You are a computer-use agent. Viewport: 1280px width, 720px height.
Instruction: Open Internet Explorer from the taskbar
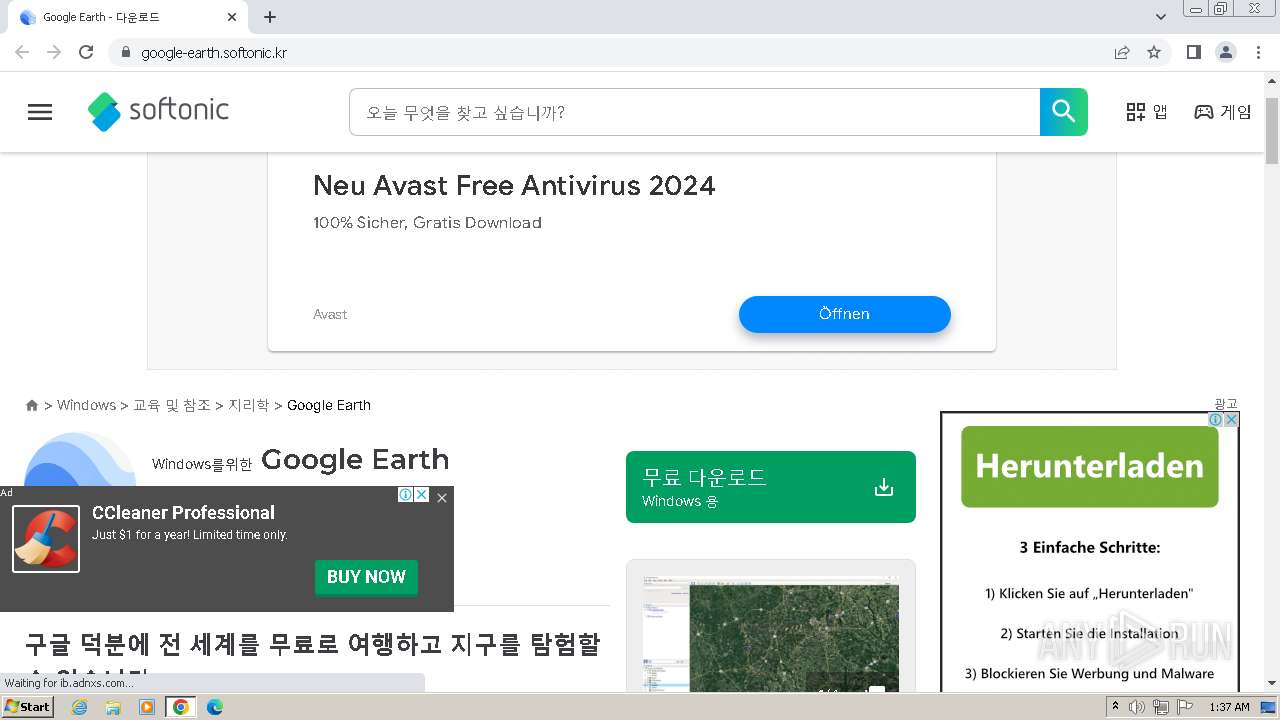coord(79,707)
